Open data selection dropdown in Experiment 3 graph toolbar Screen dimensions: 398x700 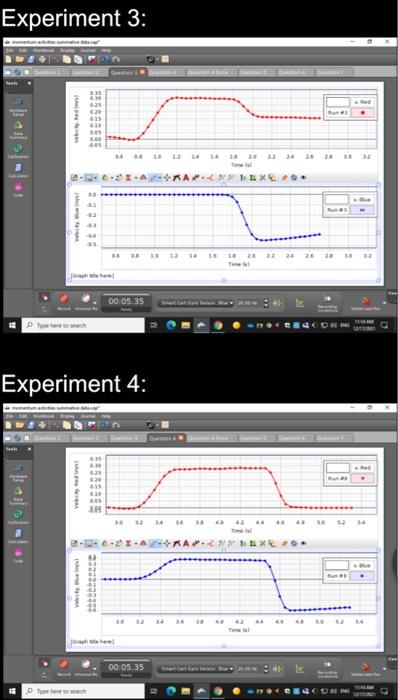[92, 178]
